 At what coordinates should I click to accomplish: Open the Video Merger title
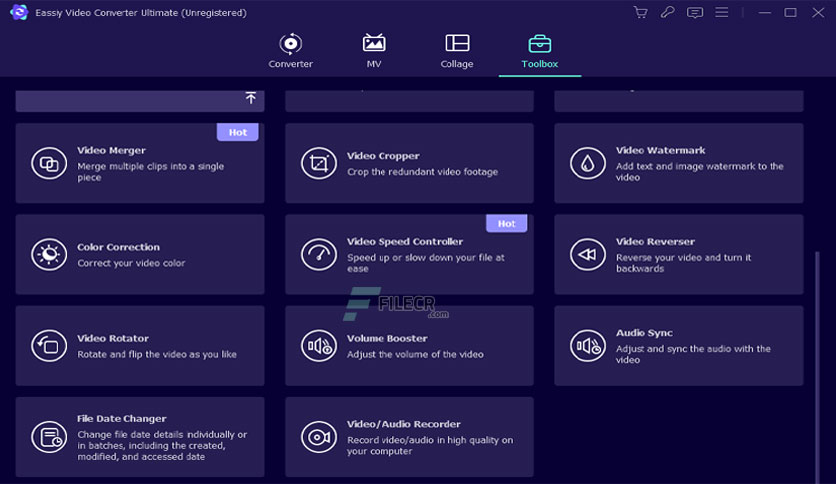(x=111, y=150)
